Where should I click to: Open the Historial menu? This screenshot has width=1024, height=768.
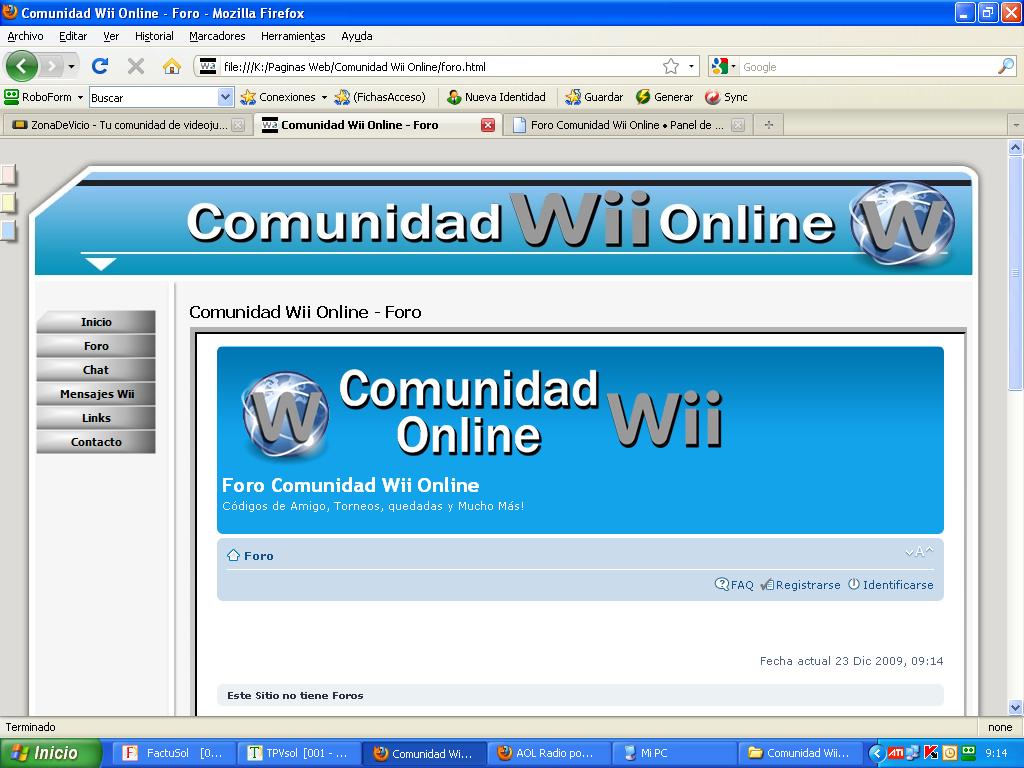(x=154, y=36)
